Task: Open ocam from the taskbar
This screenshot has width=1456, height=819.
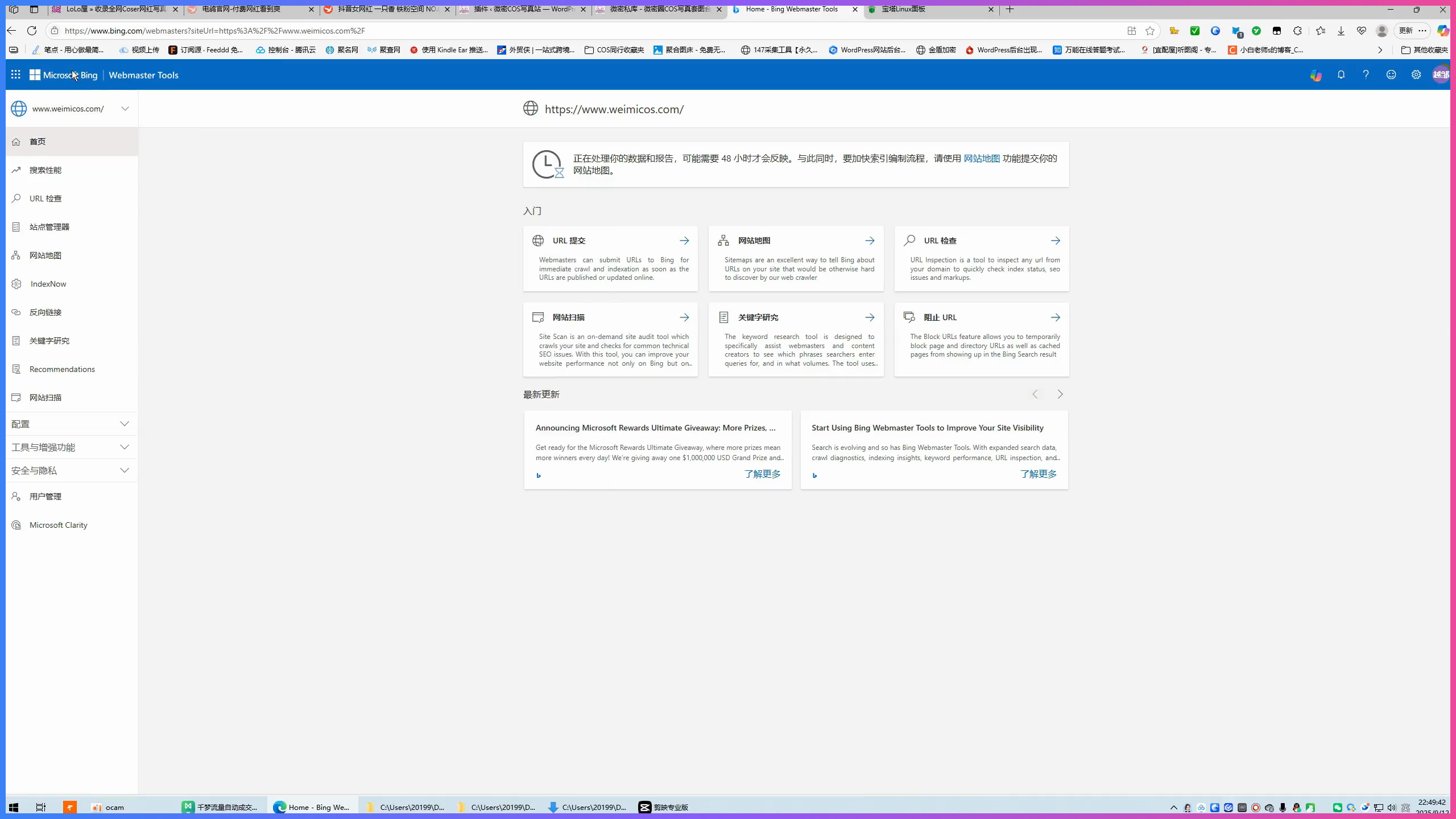Action: coord(108,807)
